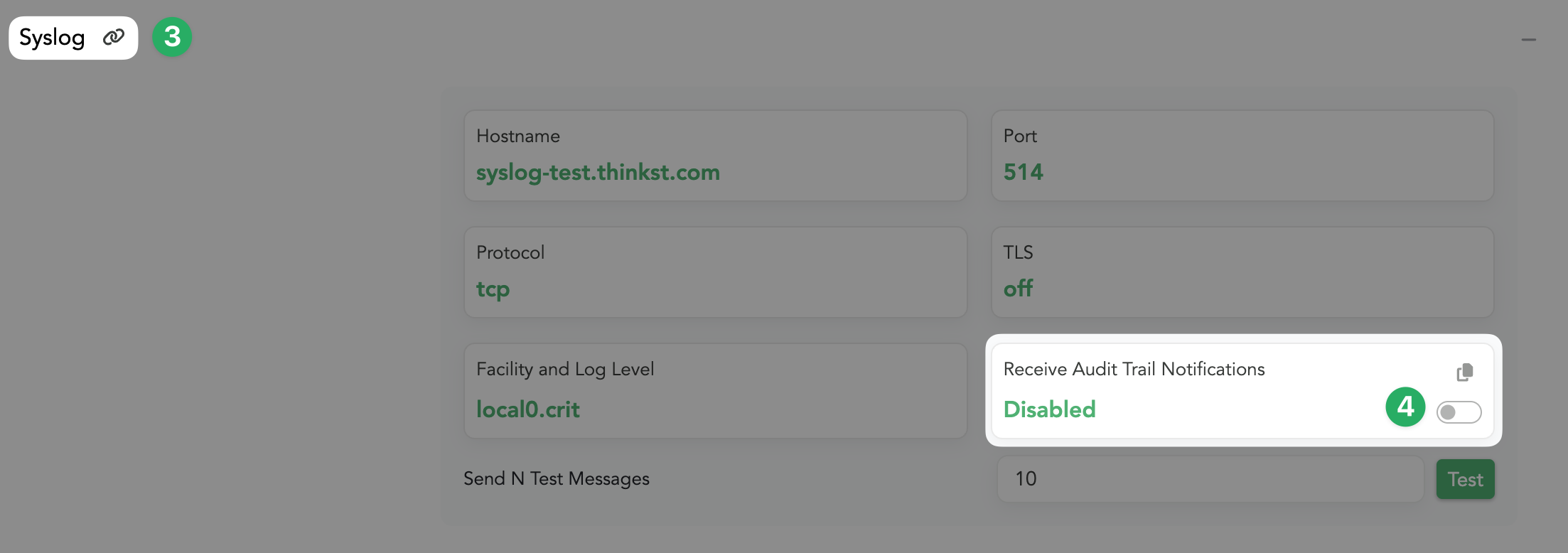Click the Send N Test Messages label
The height and width of the screenshot is (553, 1568).
coord(556,479)
